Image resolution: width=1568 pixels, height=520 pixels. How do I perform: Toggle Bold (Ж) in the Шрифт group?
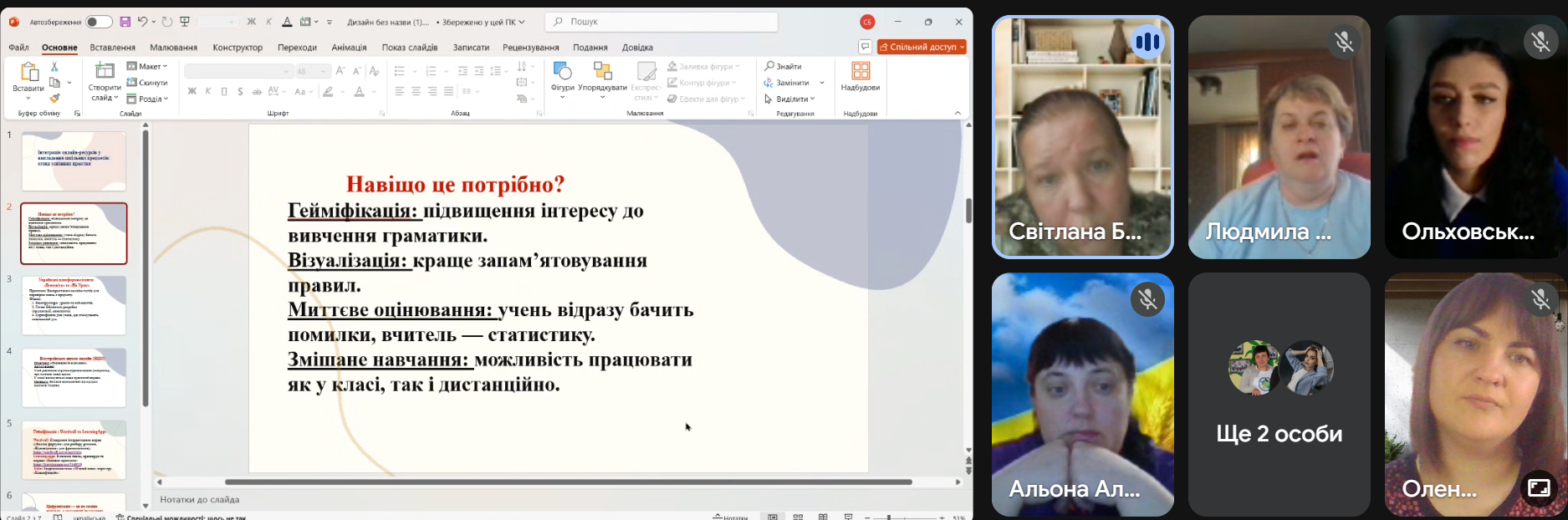pyautogui.click(x=192, y=91)
